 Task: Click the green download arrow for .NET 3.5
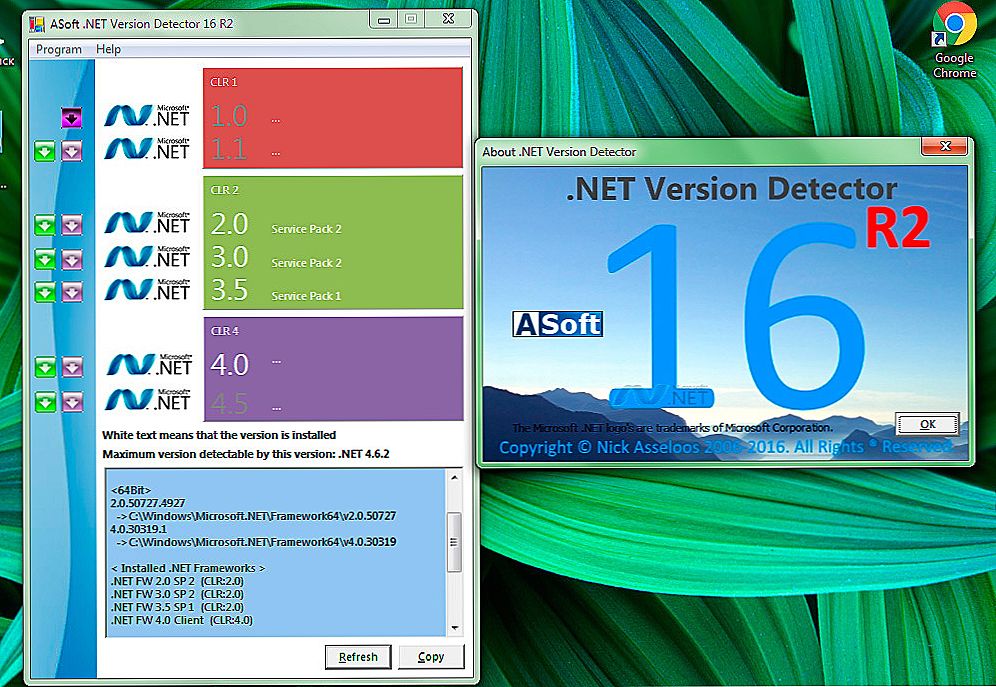(44, 292)
